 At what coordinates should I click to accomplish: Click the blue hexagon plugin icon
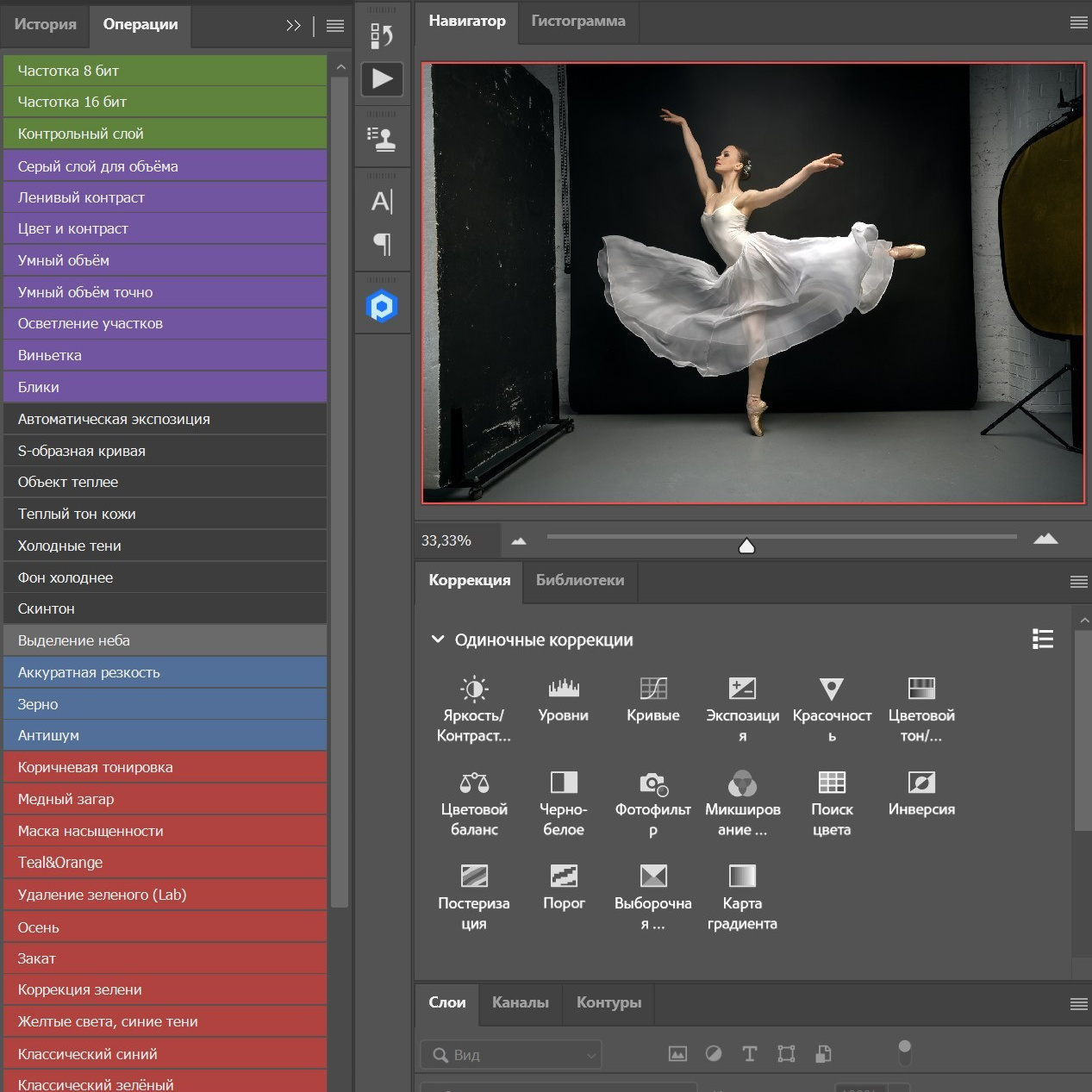(382, 306)
